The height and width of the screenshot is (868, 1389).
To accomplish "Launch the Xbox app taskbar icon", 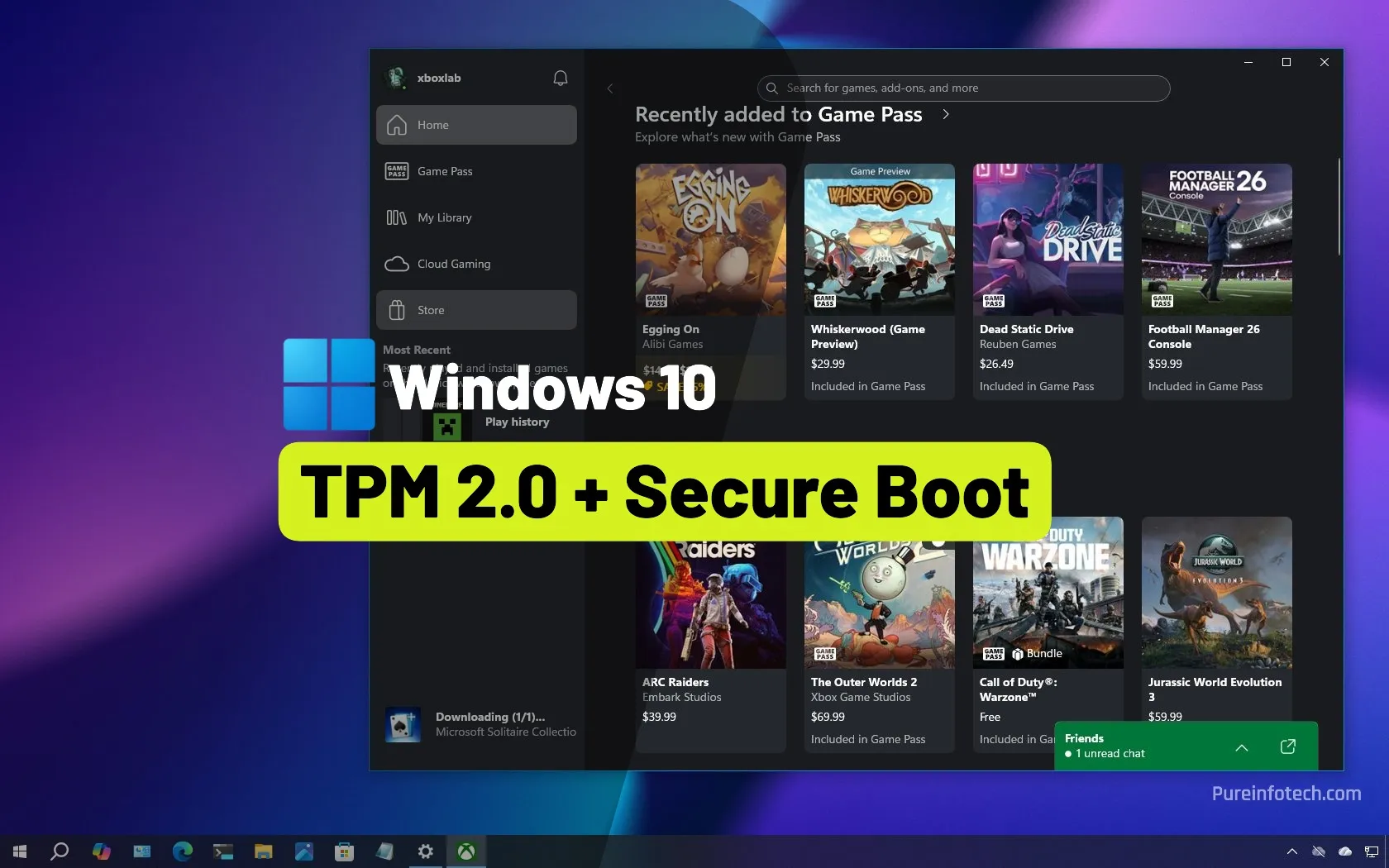I will tap(465, 851).
